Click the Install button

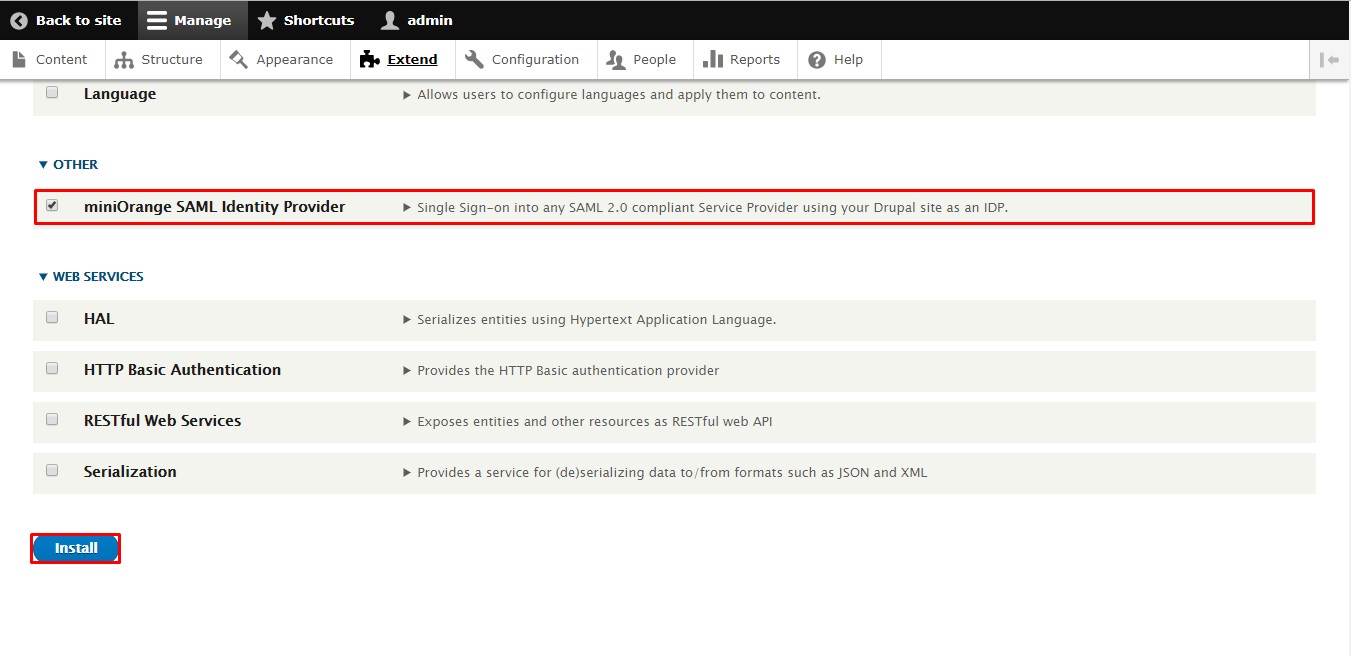coord(76,548)
